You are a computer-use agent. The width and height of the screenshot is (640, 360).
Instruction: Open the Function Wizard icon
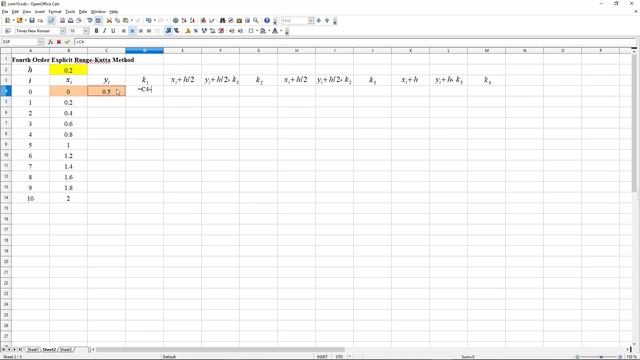(x=50, y=42)
